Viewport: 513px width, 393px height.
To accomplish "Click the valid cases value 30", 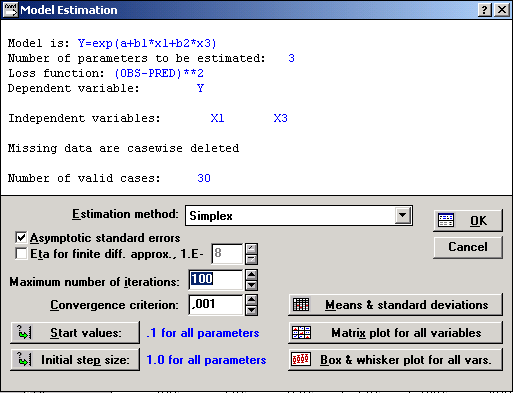I will point(204,178).
